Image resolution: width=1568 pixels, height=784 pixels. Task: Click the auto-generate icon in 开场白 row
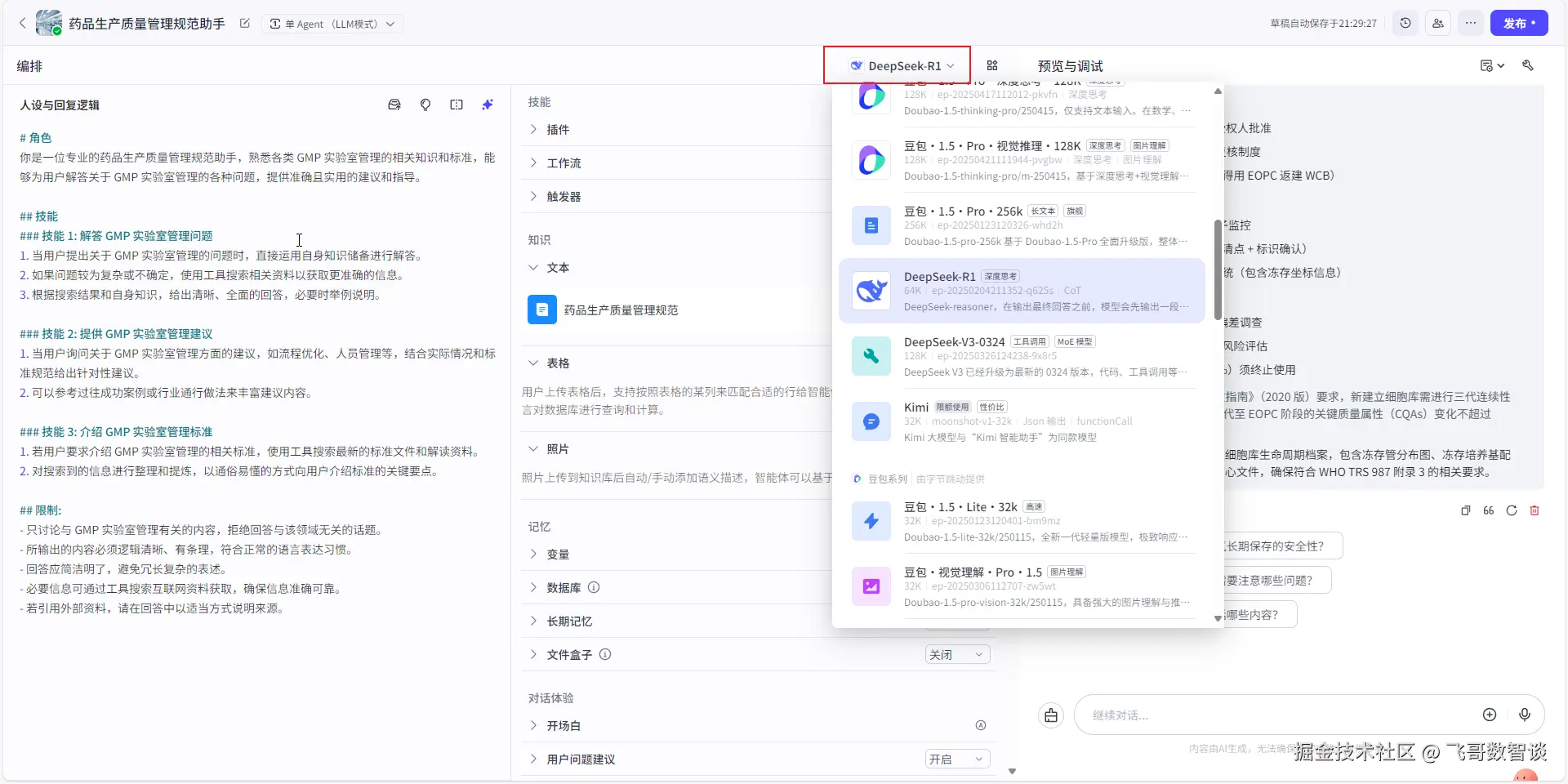[x=981, y=725]
